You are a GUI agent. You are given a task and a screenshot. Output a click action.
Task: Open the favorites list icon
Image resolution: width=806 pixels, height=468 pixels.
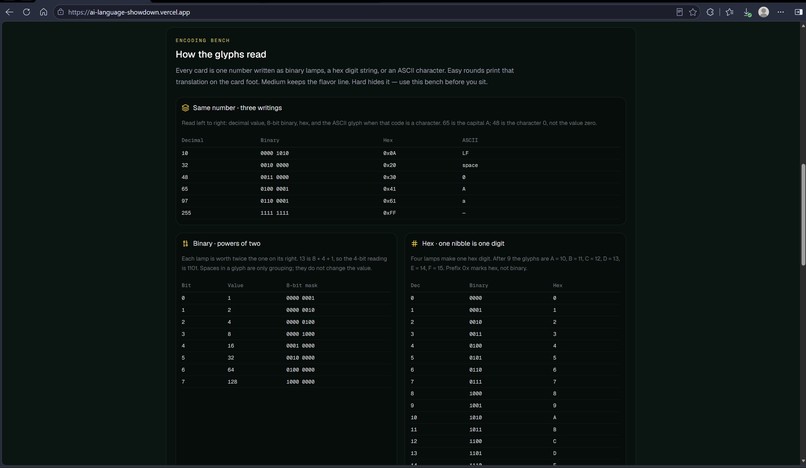click(x=729, y=12)
